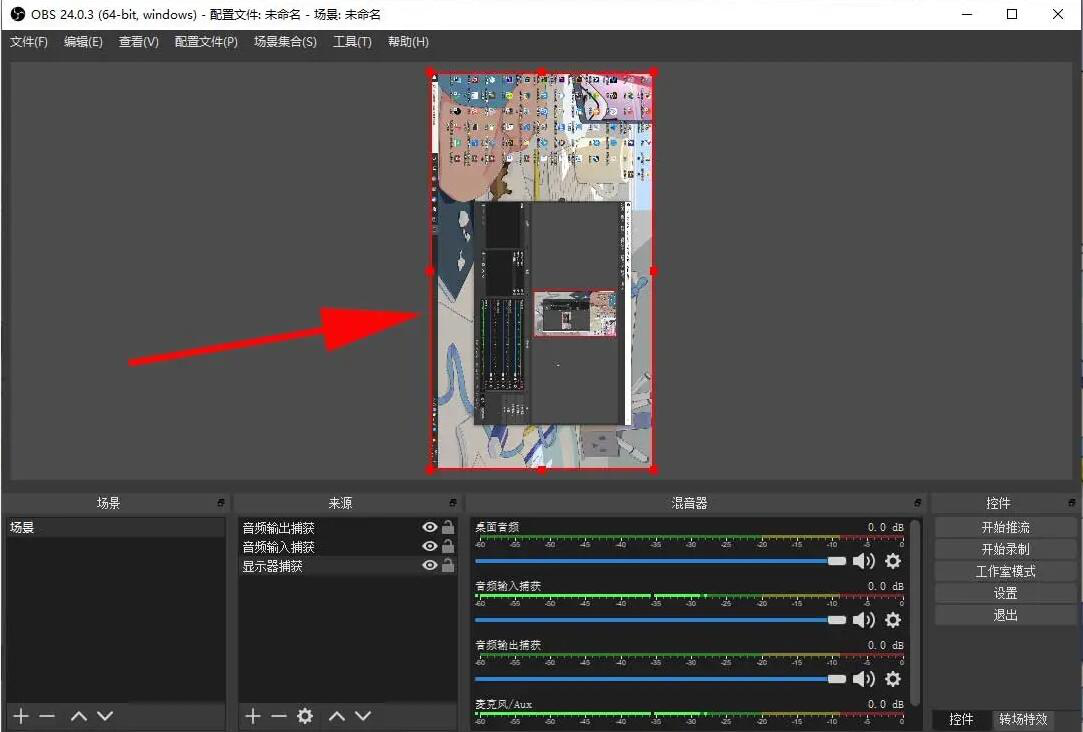Mute the 桌面音频 speaker icon
Image resolution: width=1083 pixels, height=732 pixels.
click(x=863, y=562)
